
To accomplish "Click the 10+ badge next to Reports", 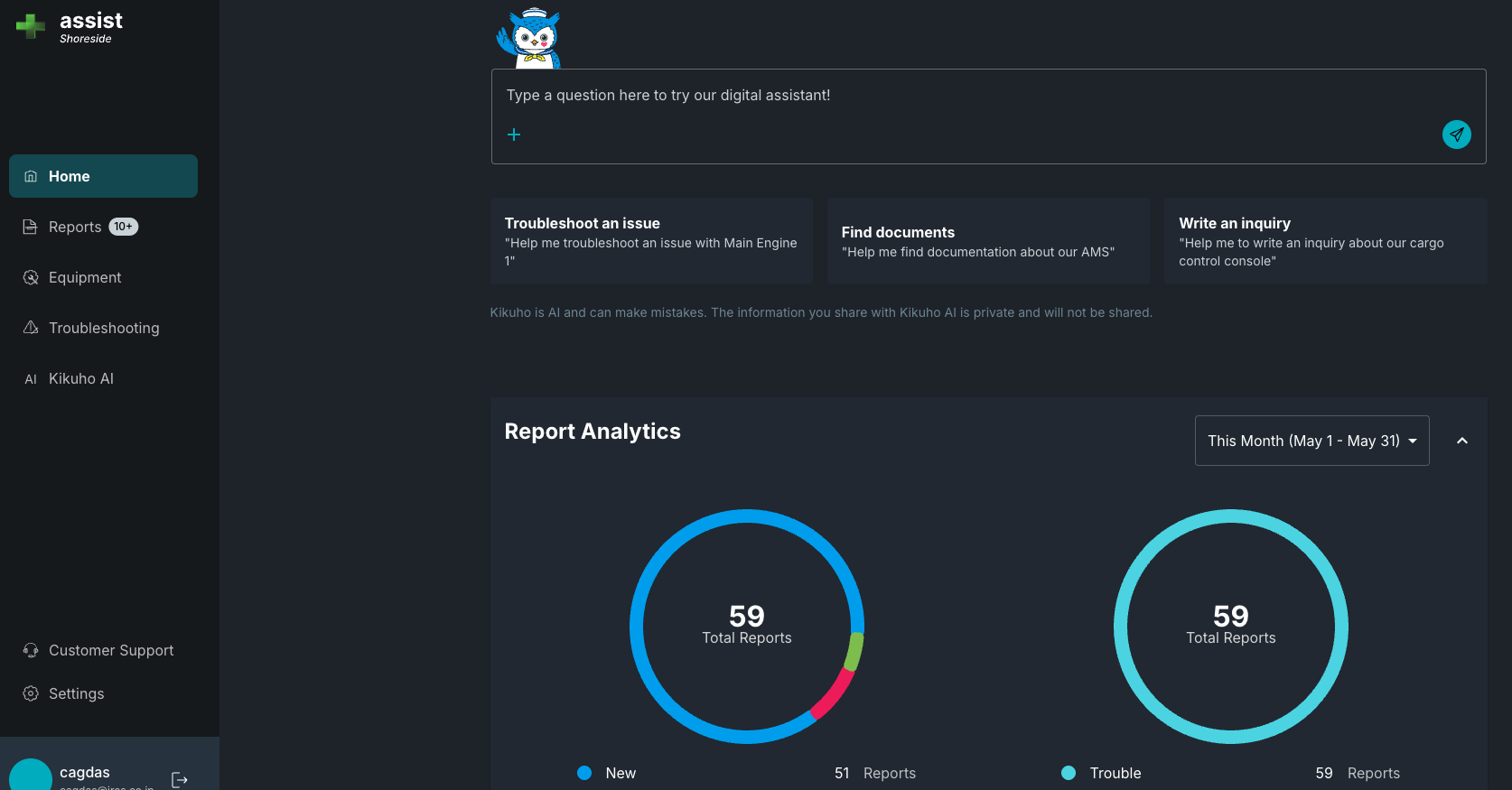I will [x=124, y=227].
